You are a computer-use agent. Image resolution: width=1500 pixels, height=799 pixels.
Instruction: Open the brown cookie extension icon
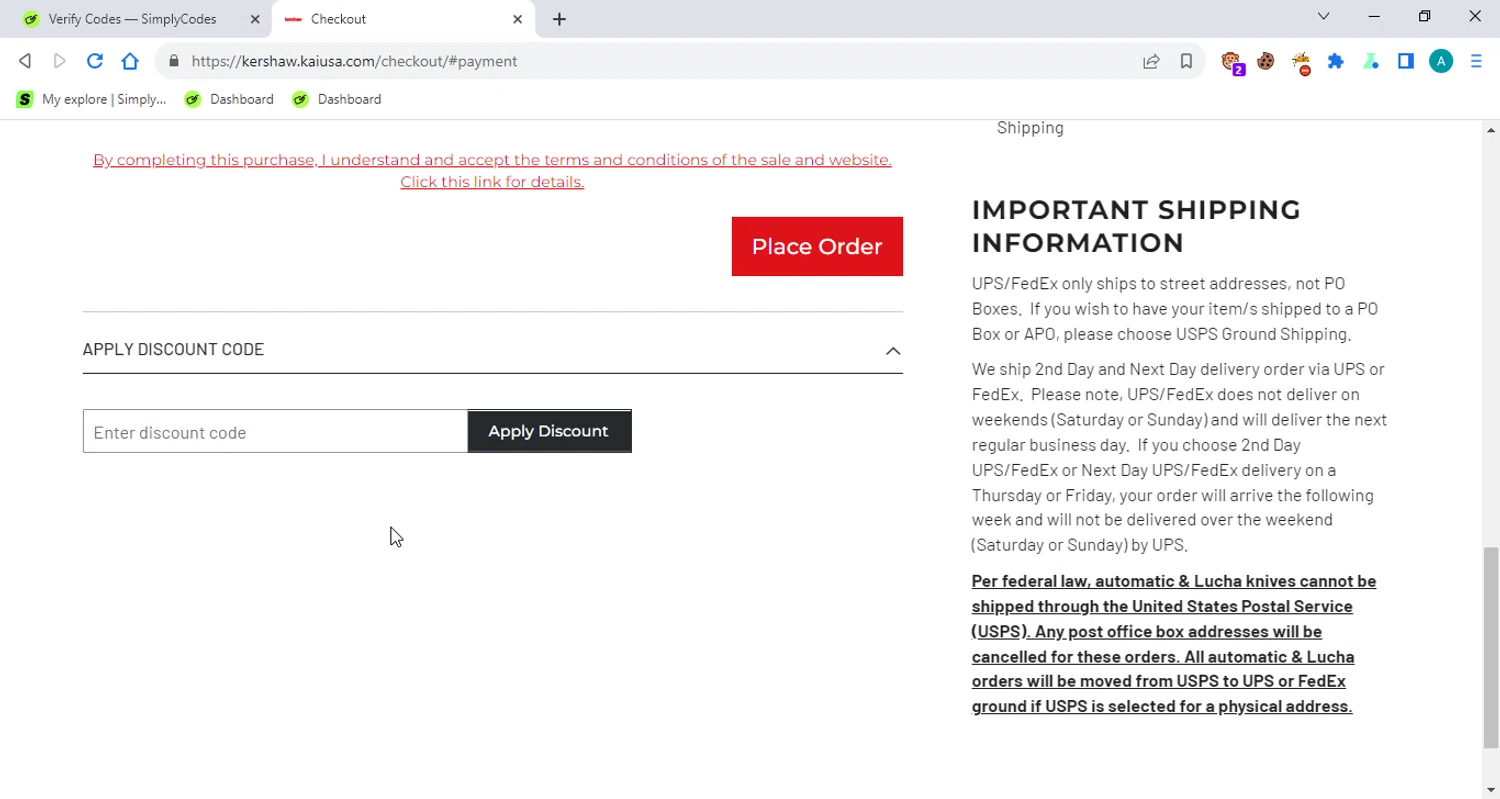point(1266,61)
